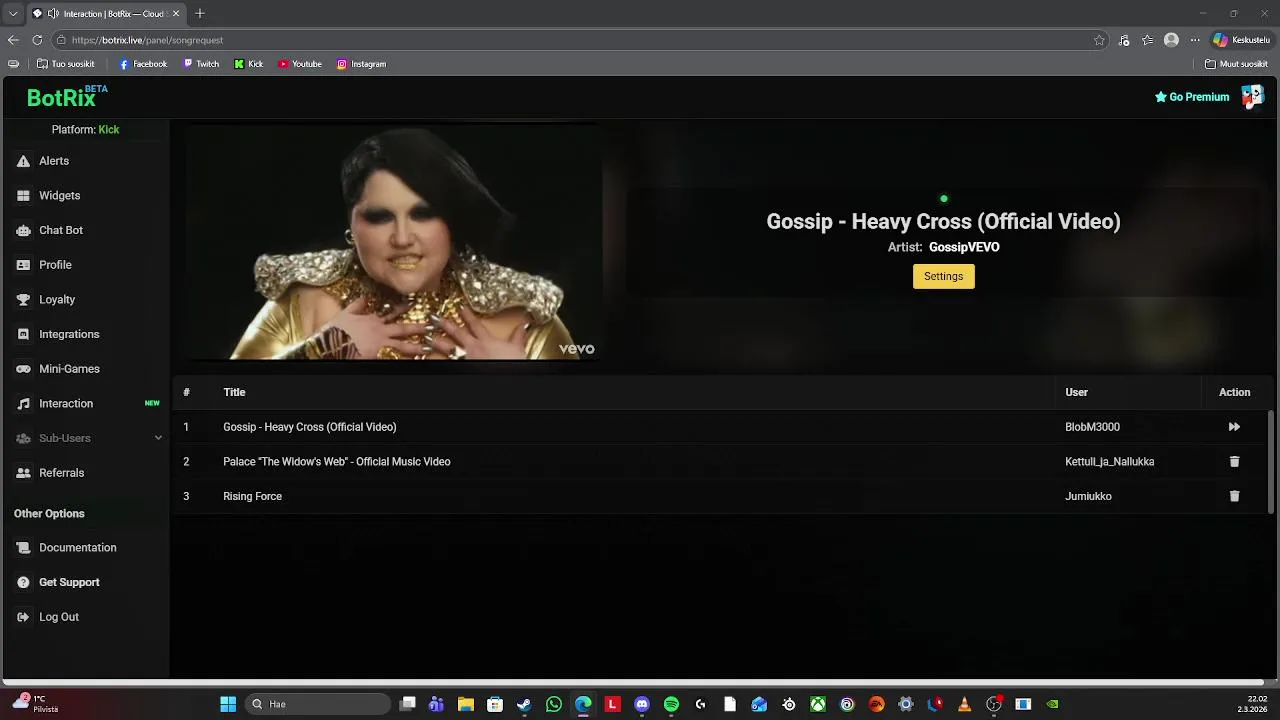This screenshot has height=720, width=1280.
Task: Open Steam from the taskbar
Action: coord(524,704)
